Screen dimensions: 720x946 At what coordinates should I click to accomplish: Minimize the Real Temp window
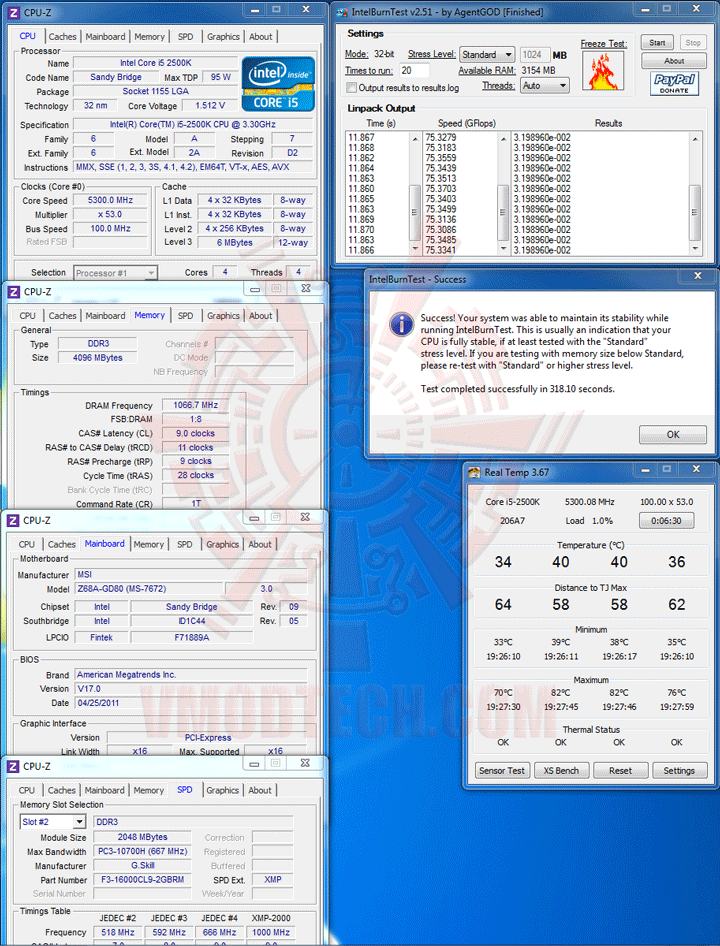coord(645,469)
